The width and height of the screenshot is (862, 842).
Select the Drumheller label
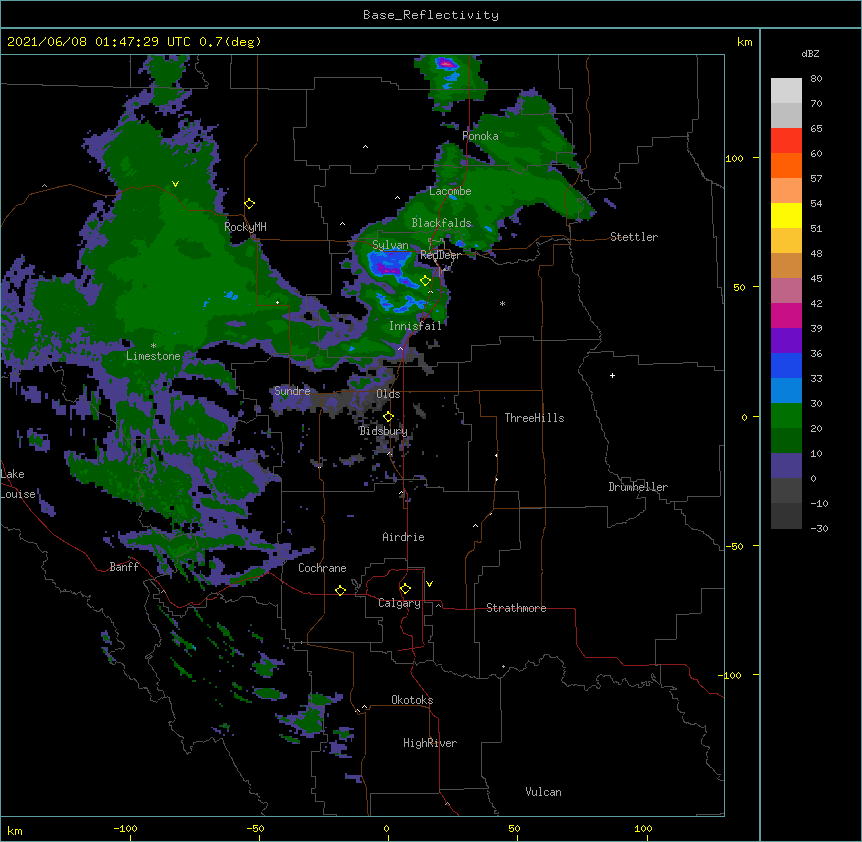[638, 487]
